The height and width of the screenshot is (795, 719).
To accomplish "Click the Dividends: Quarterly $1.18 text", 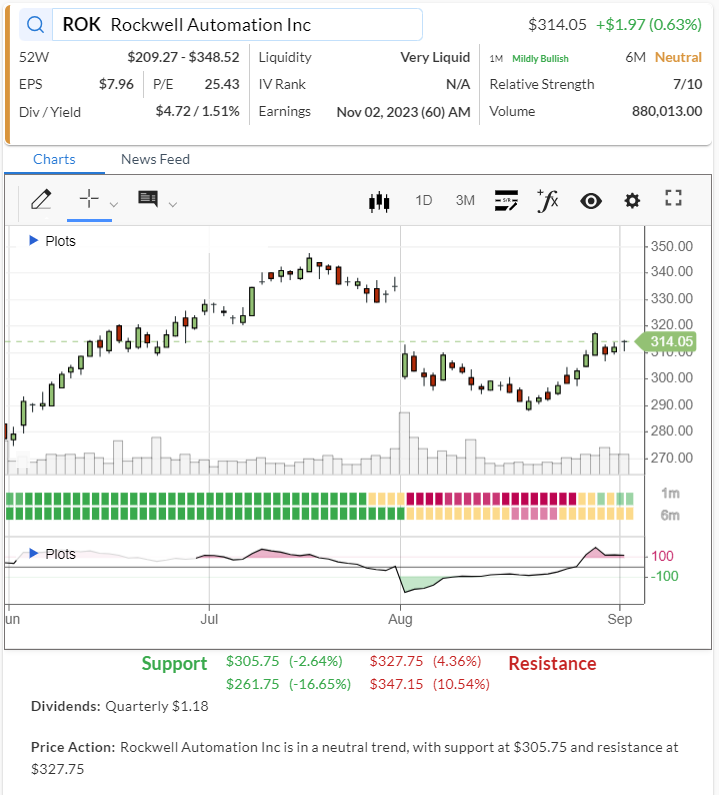I will 120,706.
